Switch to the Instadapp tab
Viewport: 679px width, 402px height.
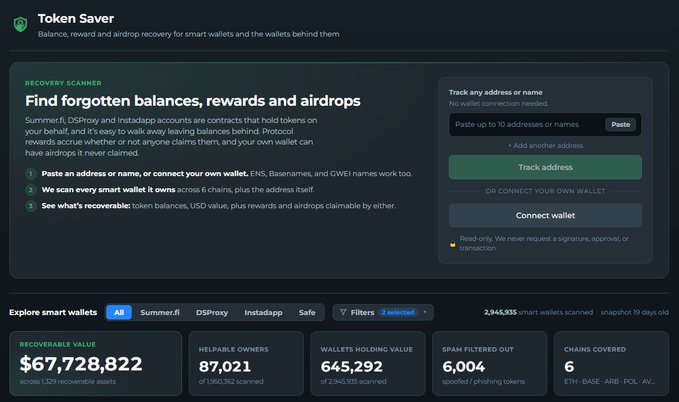point(263,312)
